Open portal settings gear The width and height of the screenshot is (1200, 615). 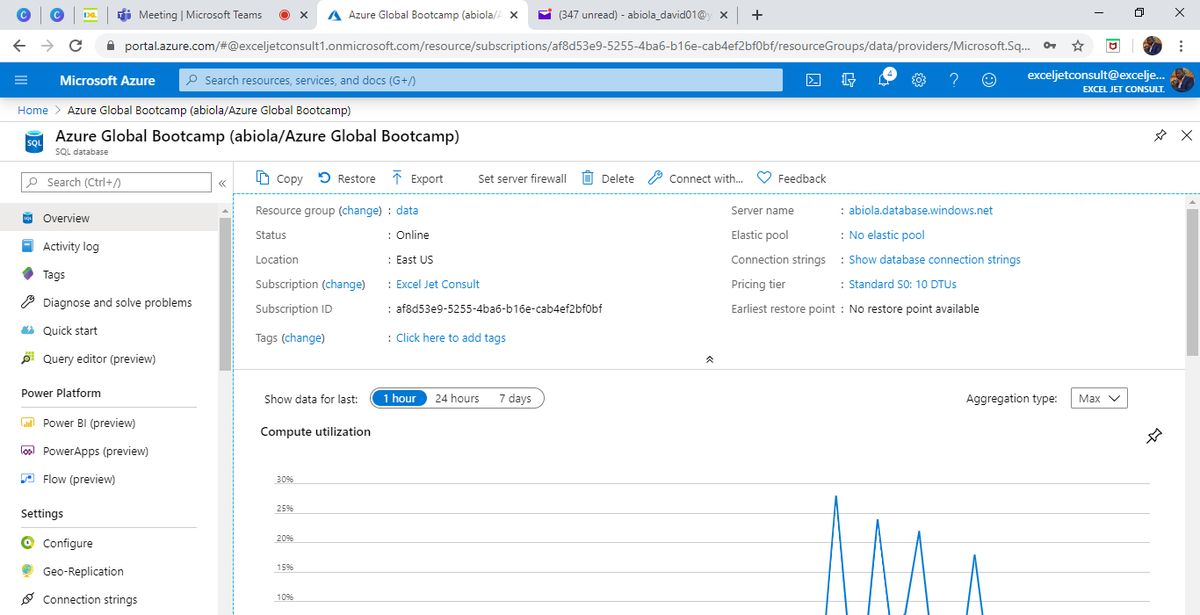coord(919,80)
